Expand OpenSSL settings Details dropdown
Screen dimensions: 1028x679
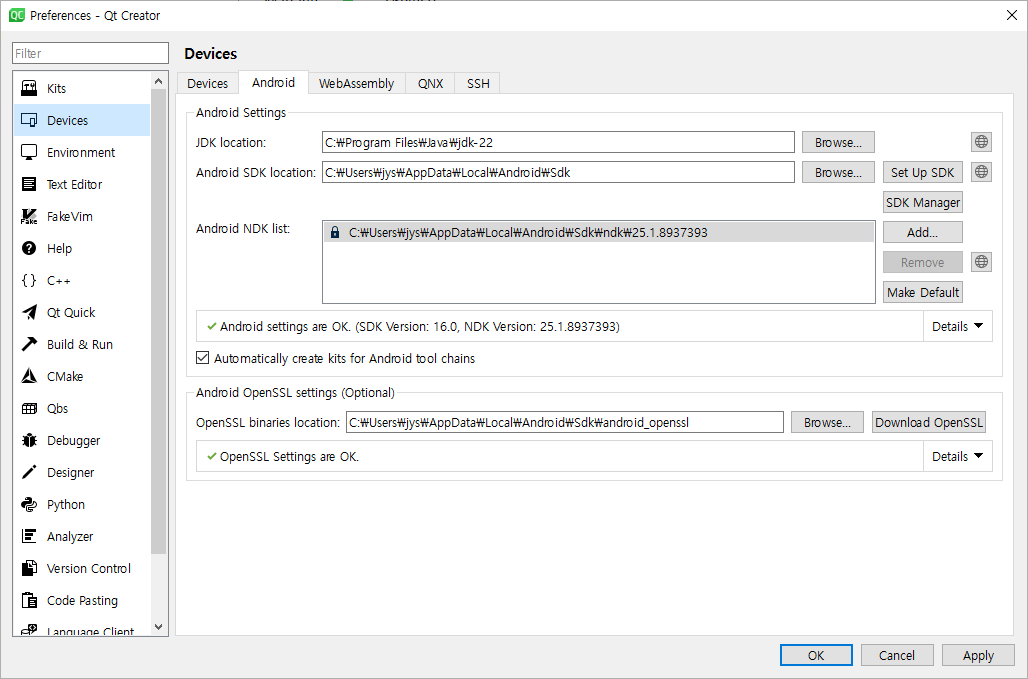point(957,456)
